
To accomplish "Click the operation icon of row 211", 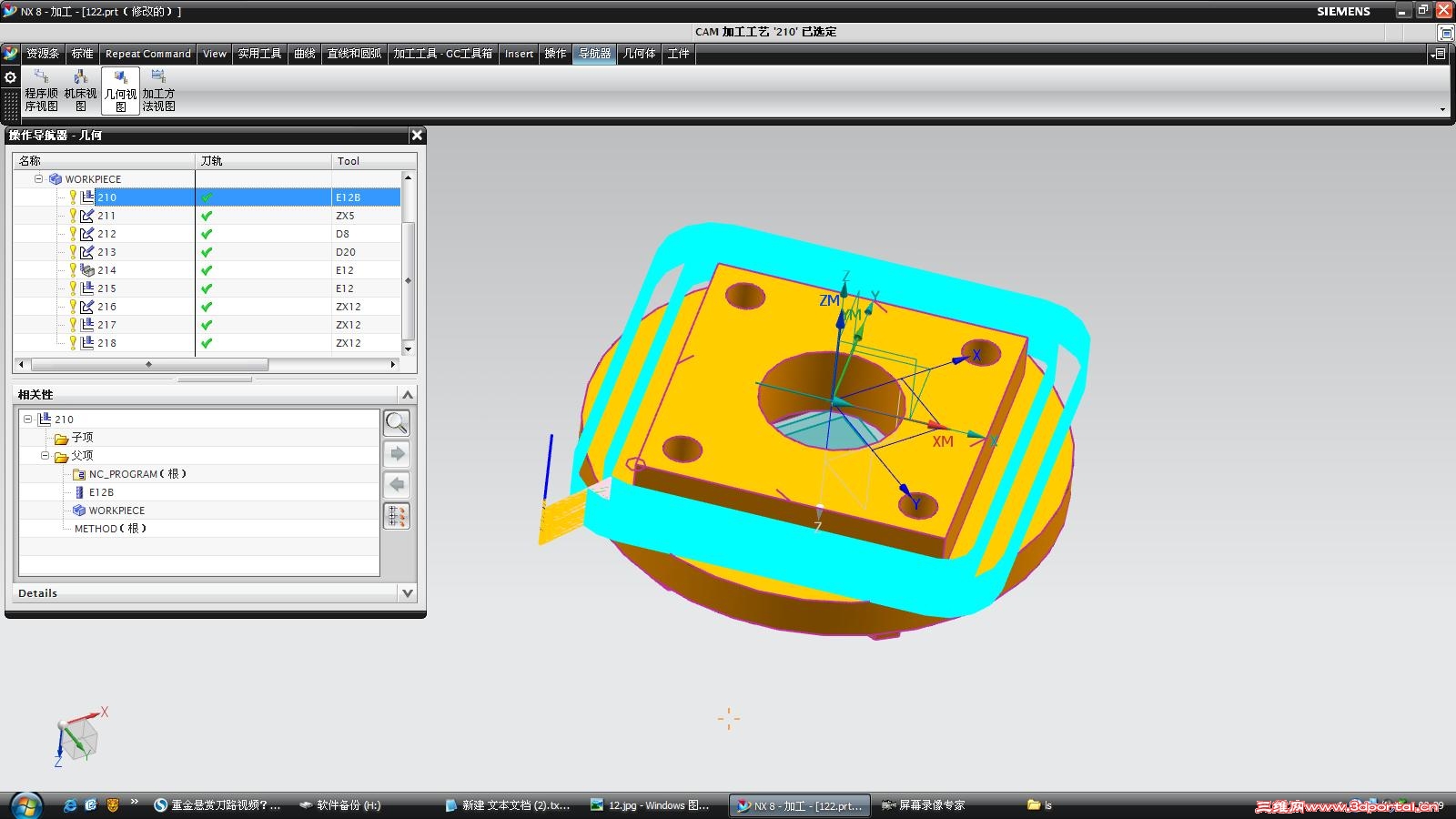I will 87,216.
